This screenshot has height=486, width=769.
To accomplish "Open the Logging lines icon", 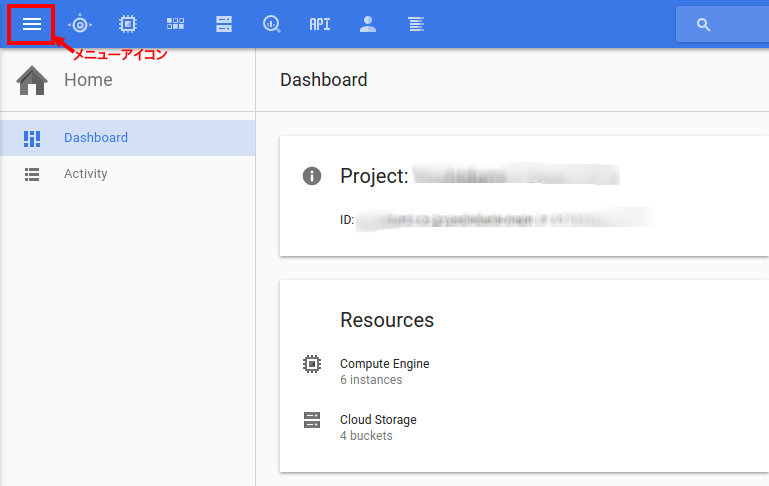I will click(x=416, y=24).
